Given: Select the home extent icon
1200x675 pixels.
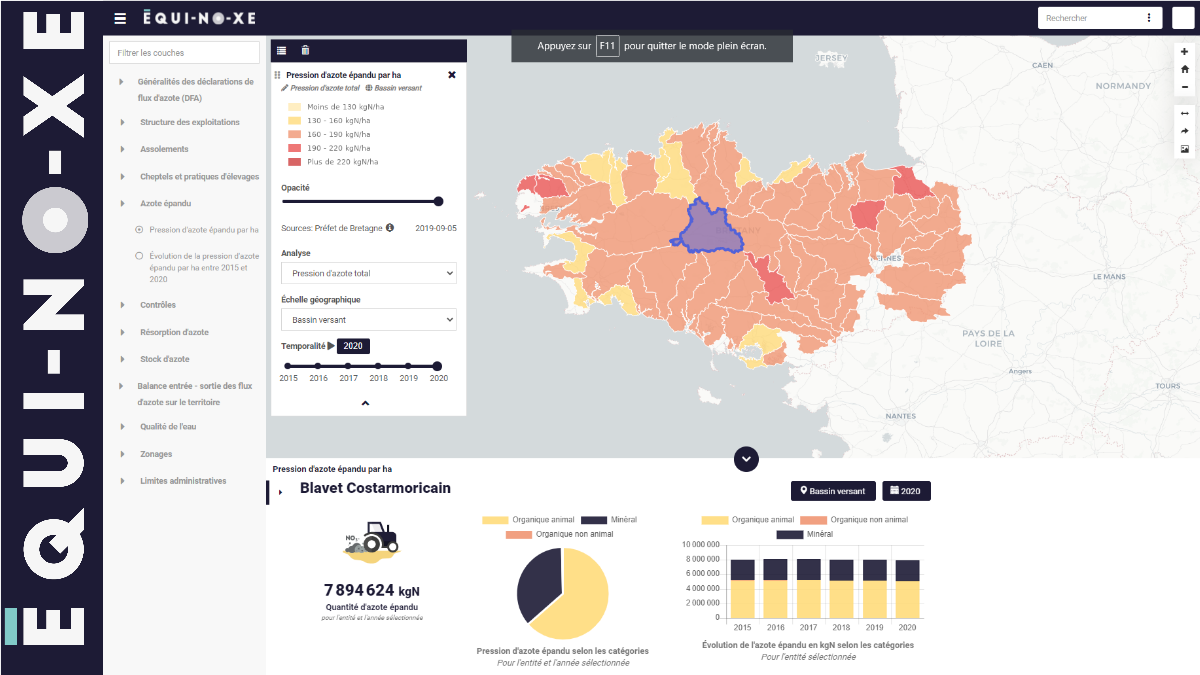Looking at the screenshot, I should click(x=1185, y=68).
